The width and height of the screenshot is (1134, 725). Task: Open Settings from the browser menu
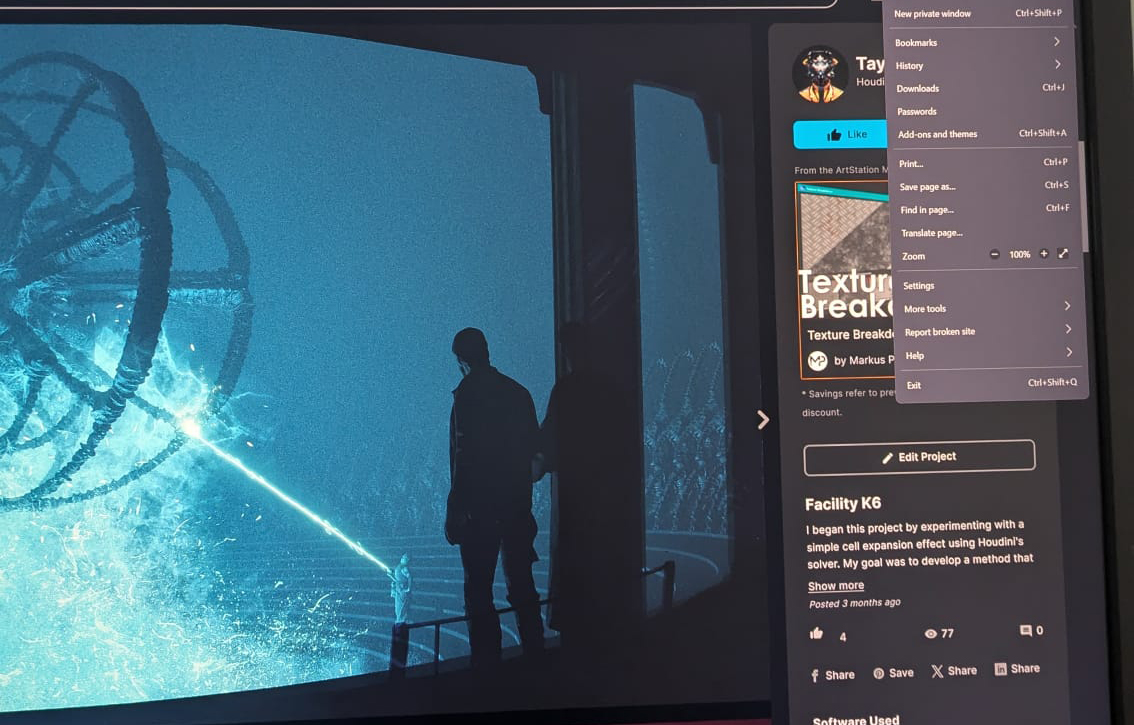tap(988, 286)
